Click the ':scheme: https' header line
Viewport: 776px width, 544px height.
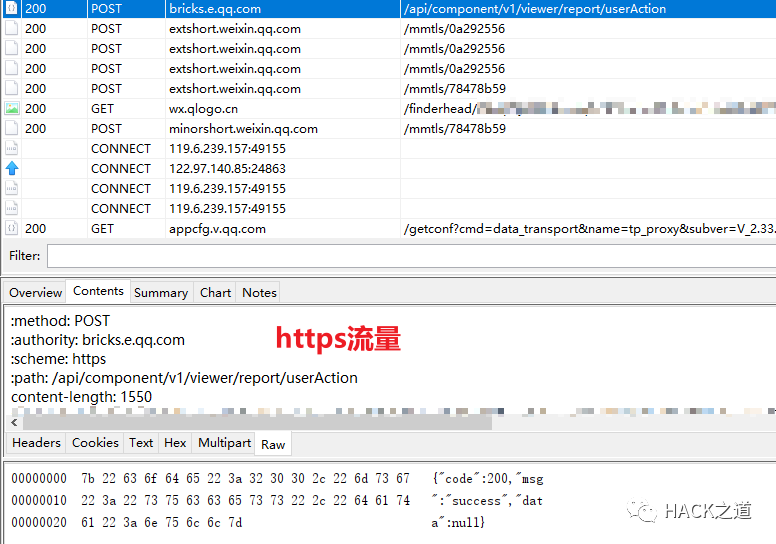click(x=58, y=359)
